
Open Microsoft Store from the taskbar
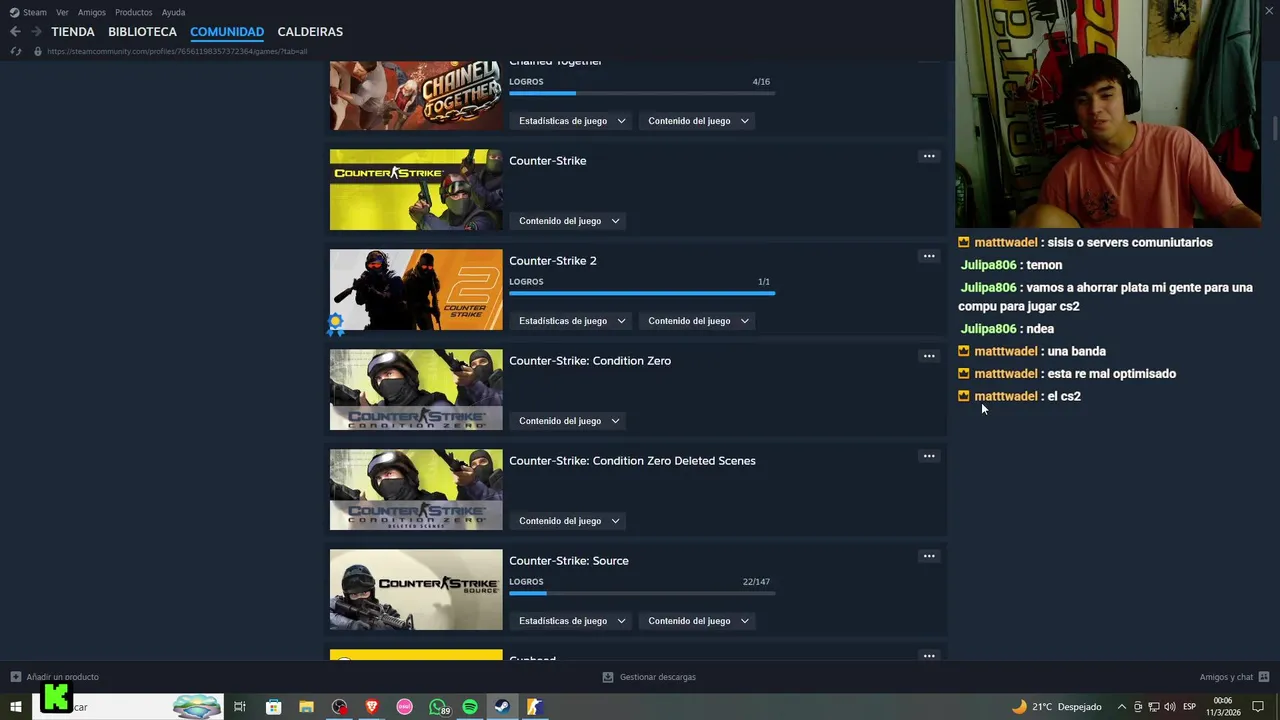pos(273,707)
